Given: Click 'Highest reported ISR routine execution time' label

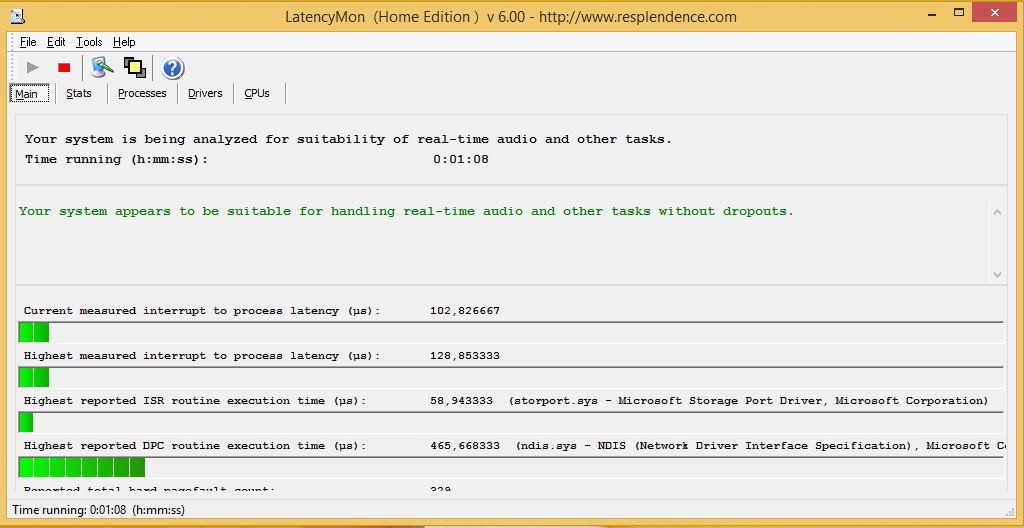Looking at the screenshot, I should (x=195, y=401).
